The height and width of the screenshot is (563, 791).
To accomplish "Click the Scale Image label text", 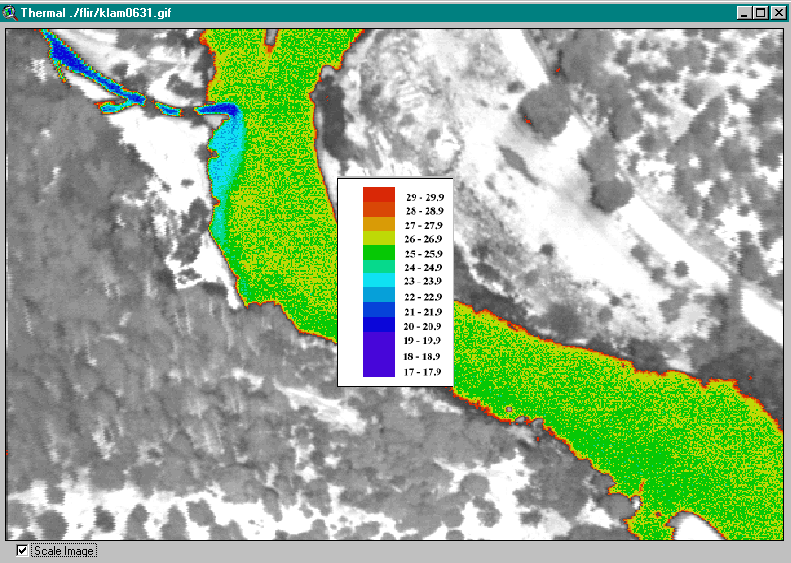I will click(64, 551).
